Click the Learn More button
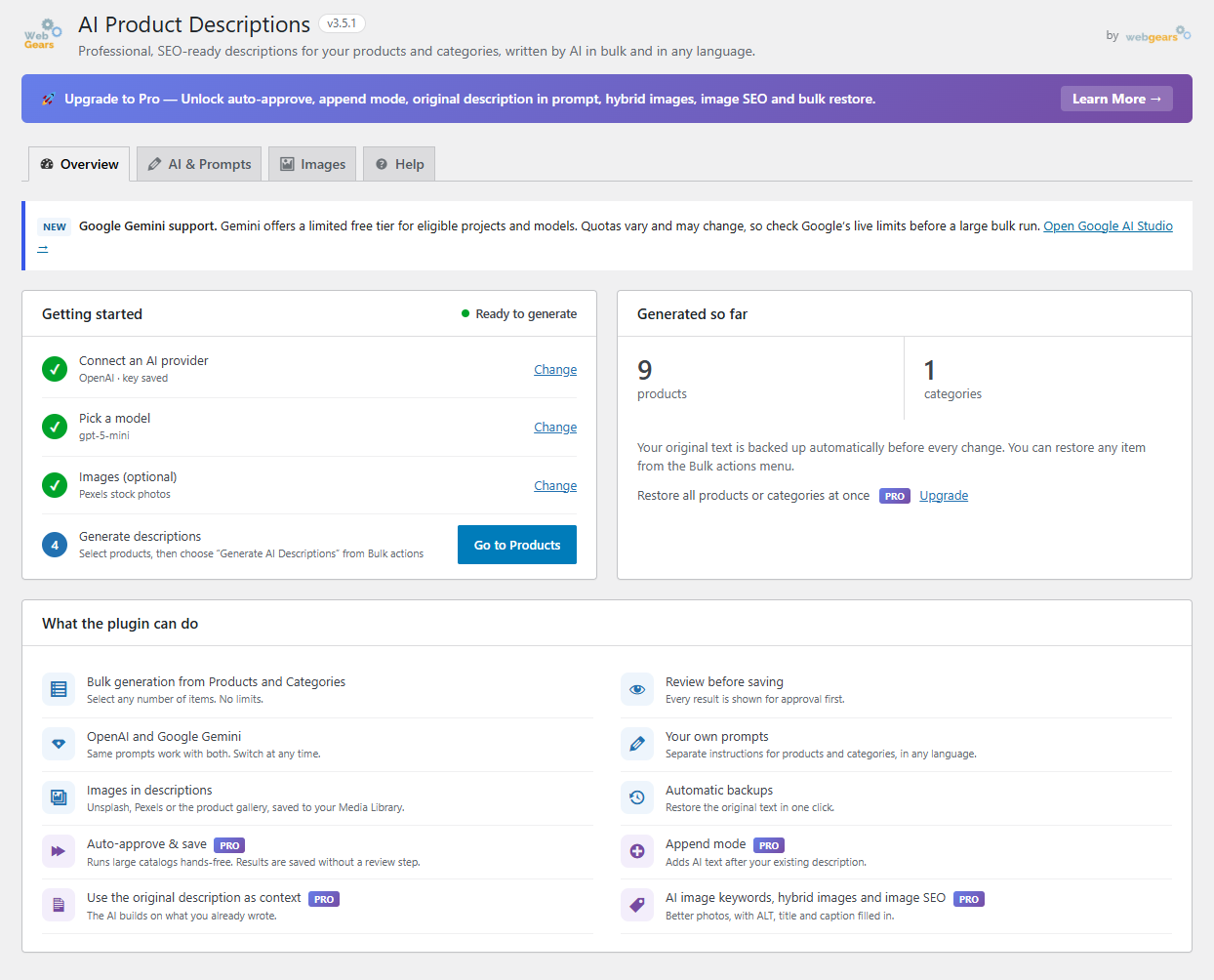 pos(1116,99)
